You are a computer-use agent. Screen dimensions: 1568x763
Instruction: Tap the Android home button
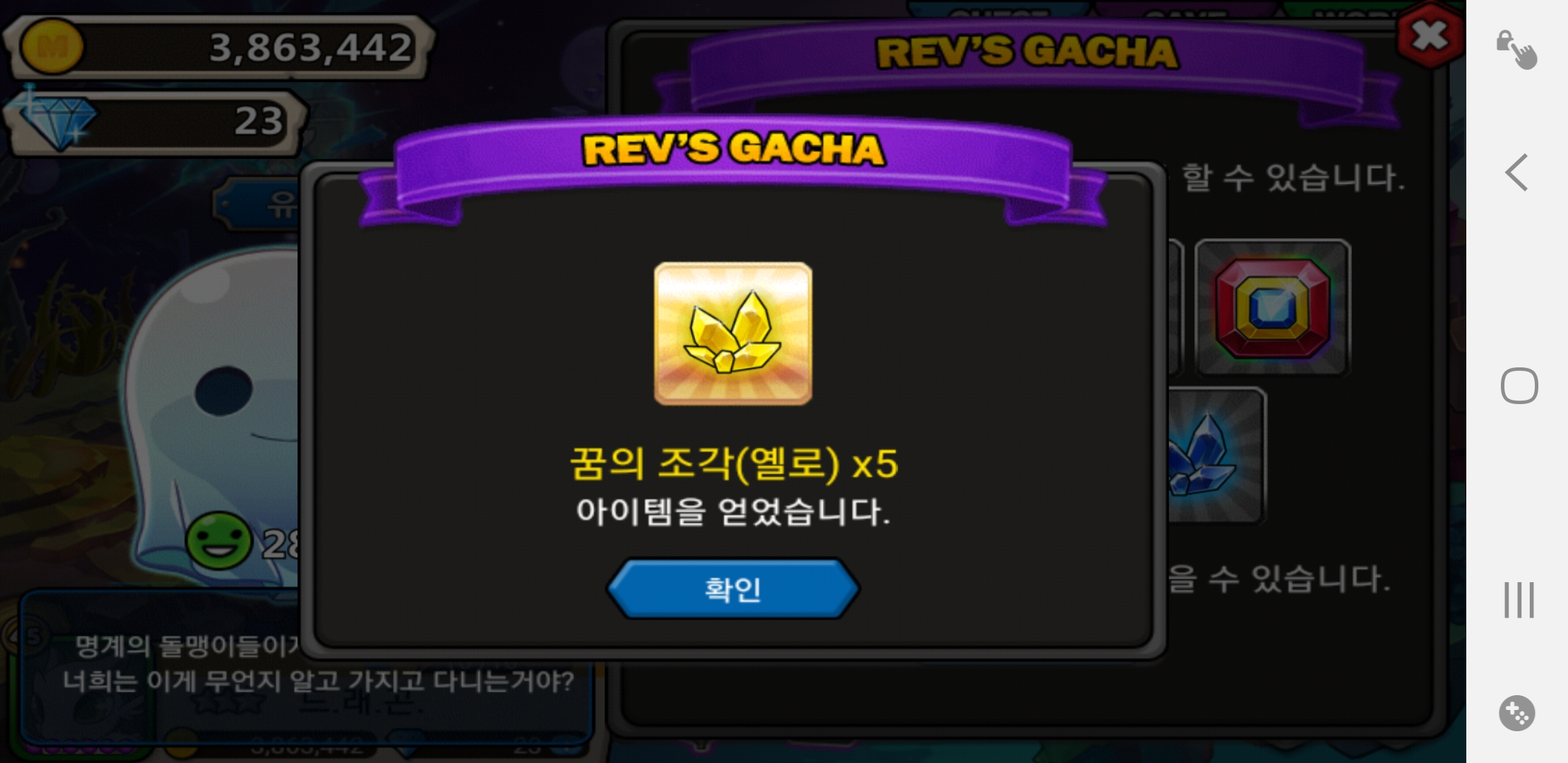[x=1519, y=386]
